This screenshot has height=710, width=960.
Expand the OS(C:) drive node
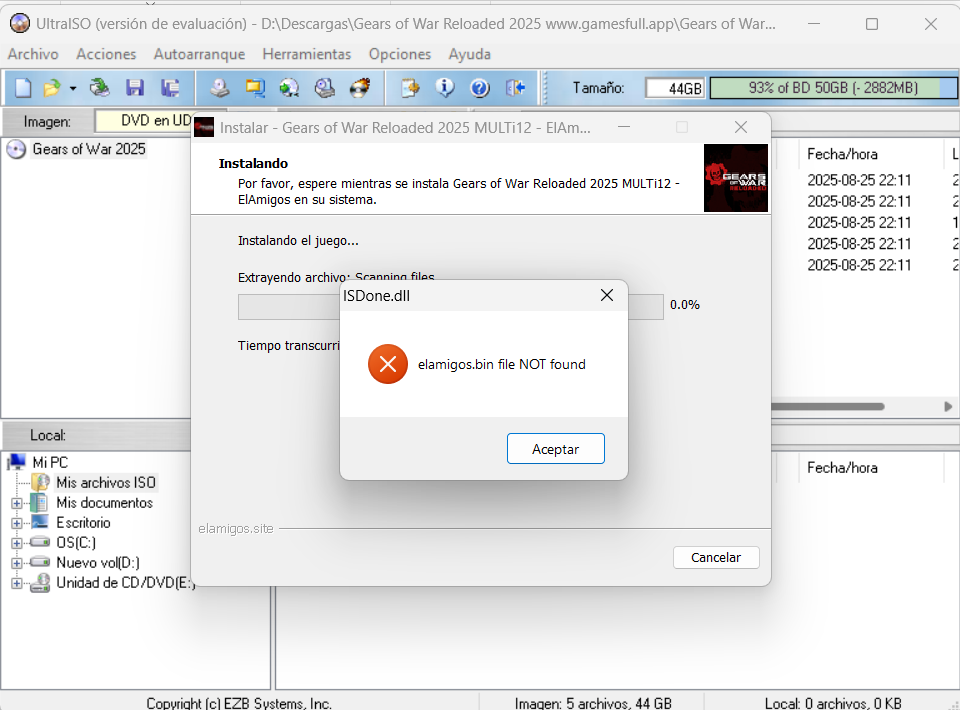17,543
